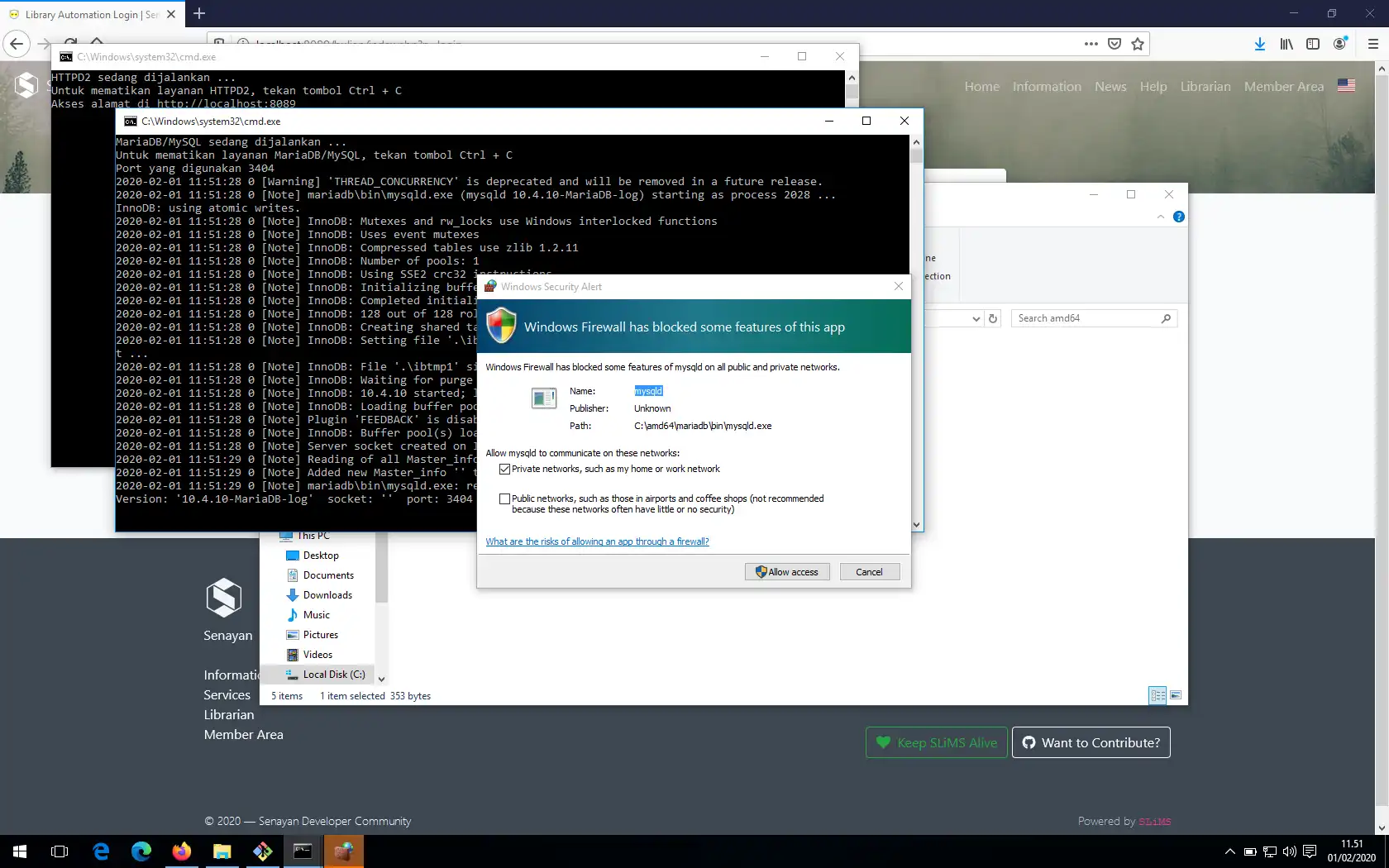Click Allow access button

point(787,572)
